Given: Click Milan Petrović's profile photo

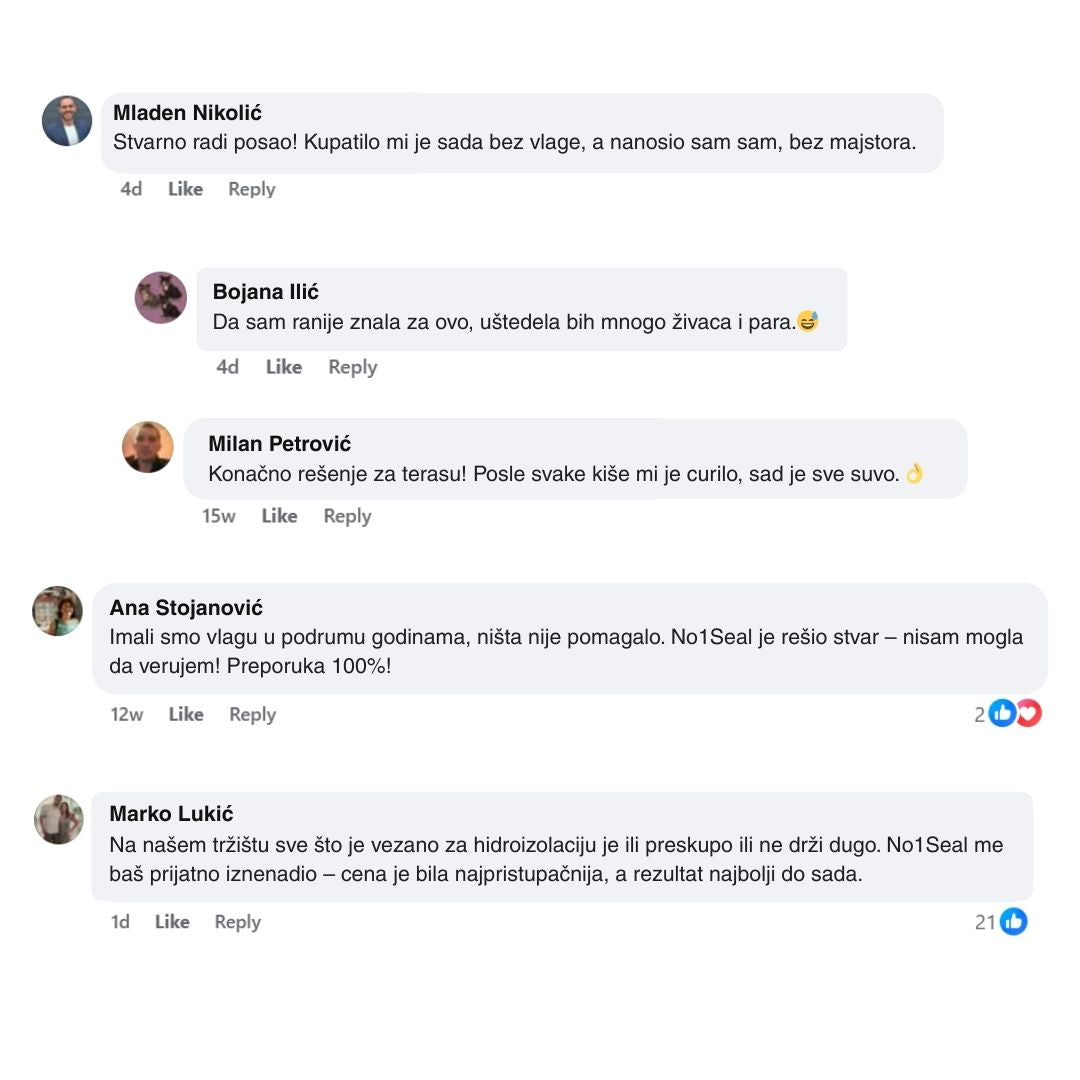Looking at the screenshot, I should 148,446.
